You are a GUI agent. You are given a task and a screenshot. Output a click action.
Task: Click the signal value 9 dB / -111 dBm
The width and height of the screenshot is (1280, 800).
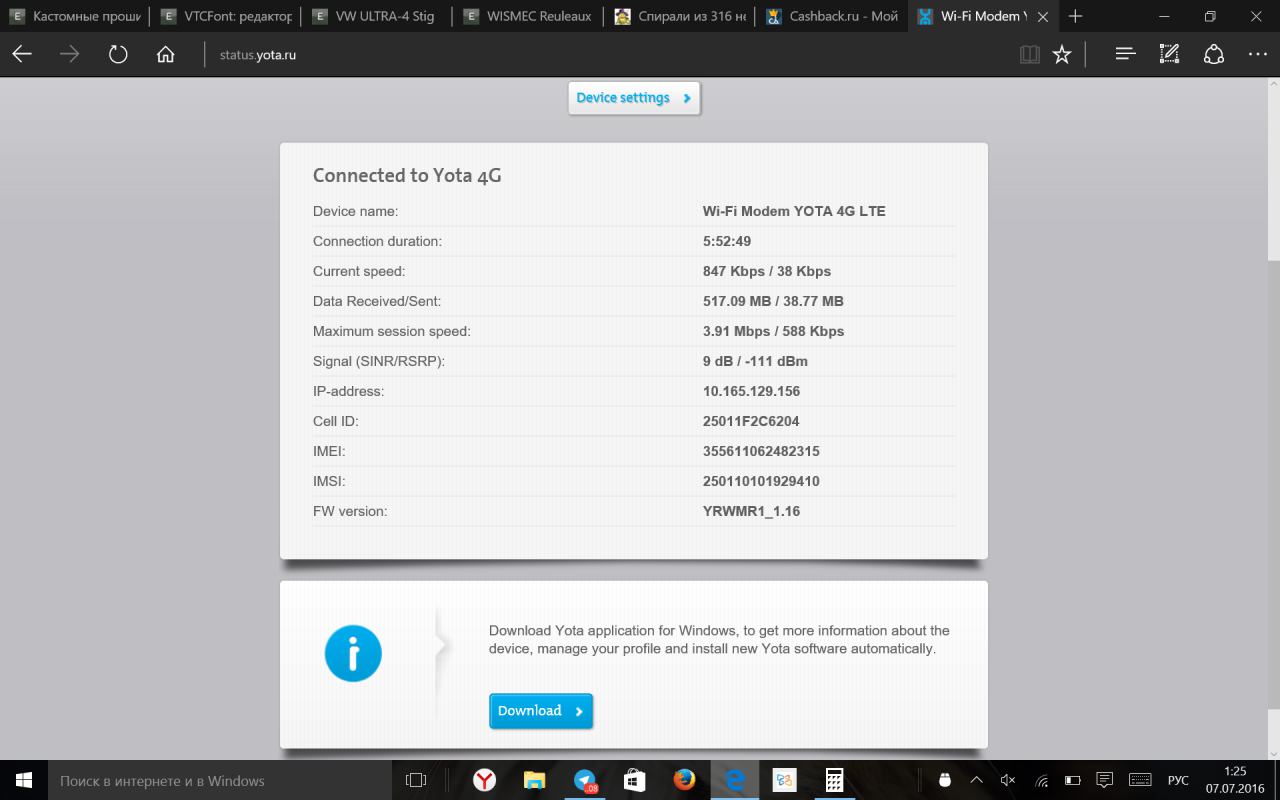[755, 361]
